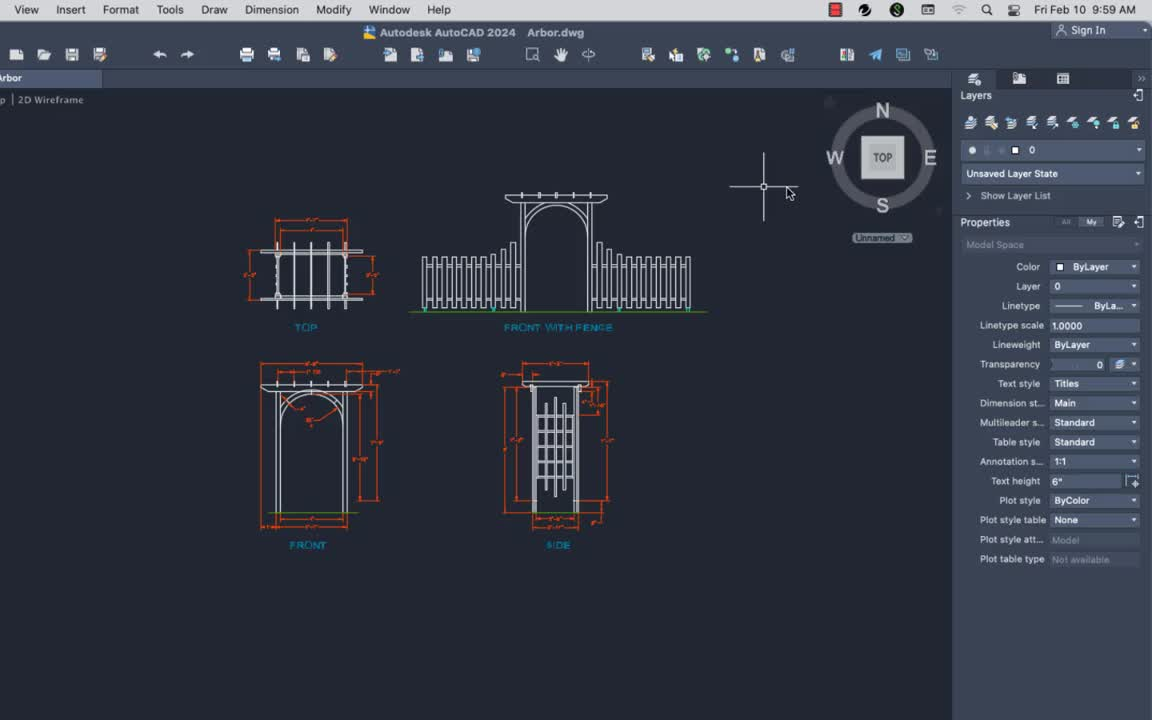This screenshot has height=720, width=1152.
Task: Open the Color ByLayer dropdown
Action: pyautogui.click(x=1095, y=267)
